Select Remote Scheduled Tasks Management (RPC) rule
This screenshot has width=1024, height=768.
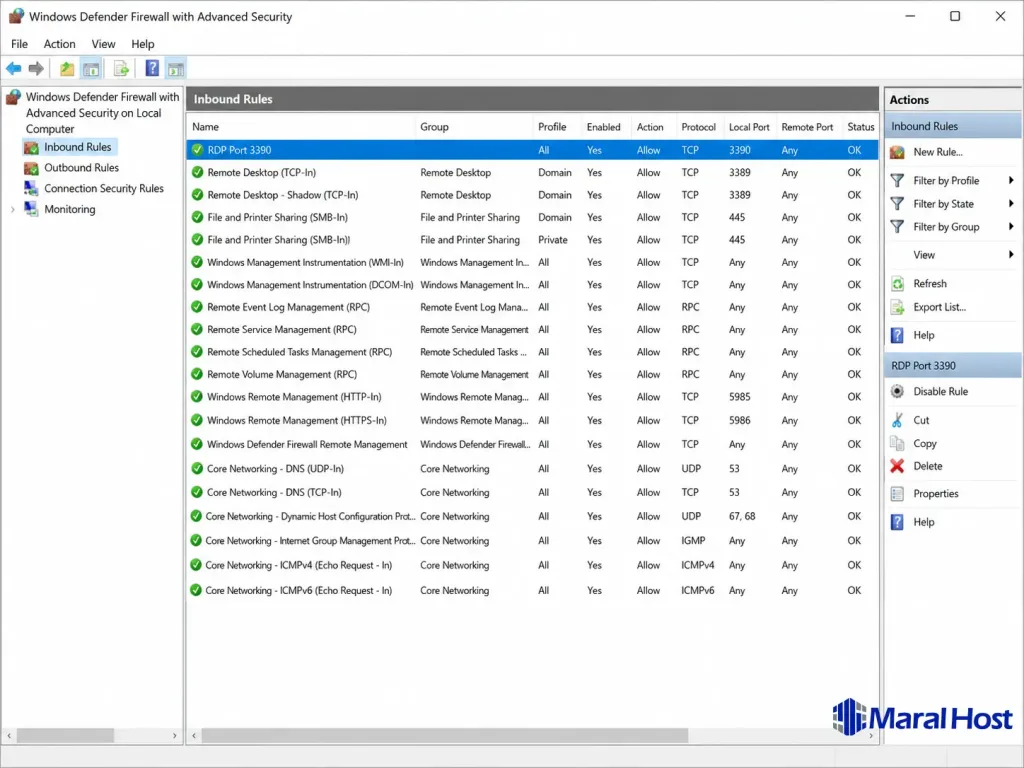point(532,352)
